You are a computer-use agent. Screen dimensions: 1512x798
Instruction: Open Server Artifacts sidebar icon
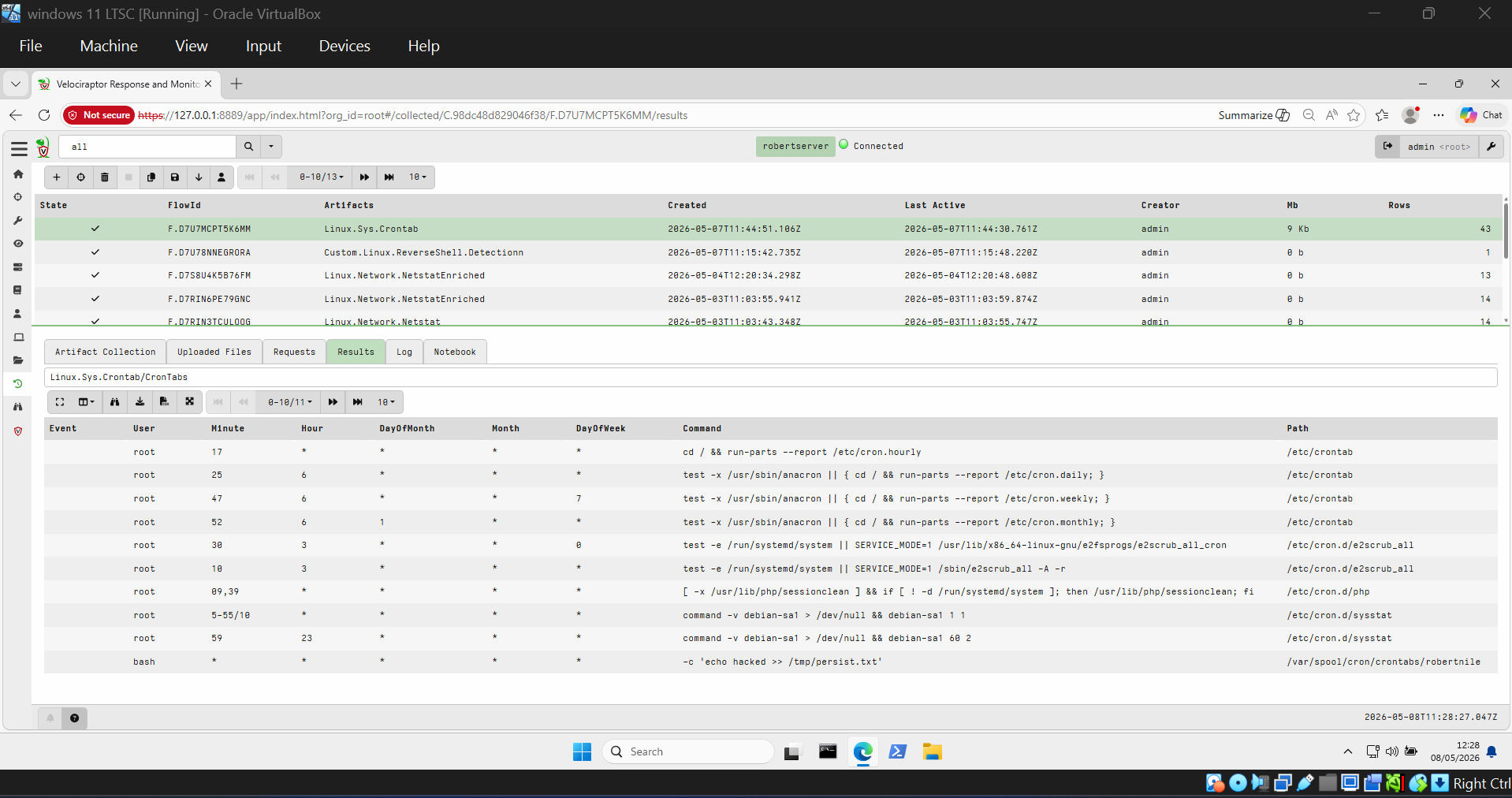18,267
